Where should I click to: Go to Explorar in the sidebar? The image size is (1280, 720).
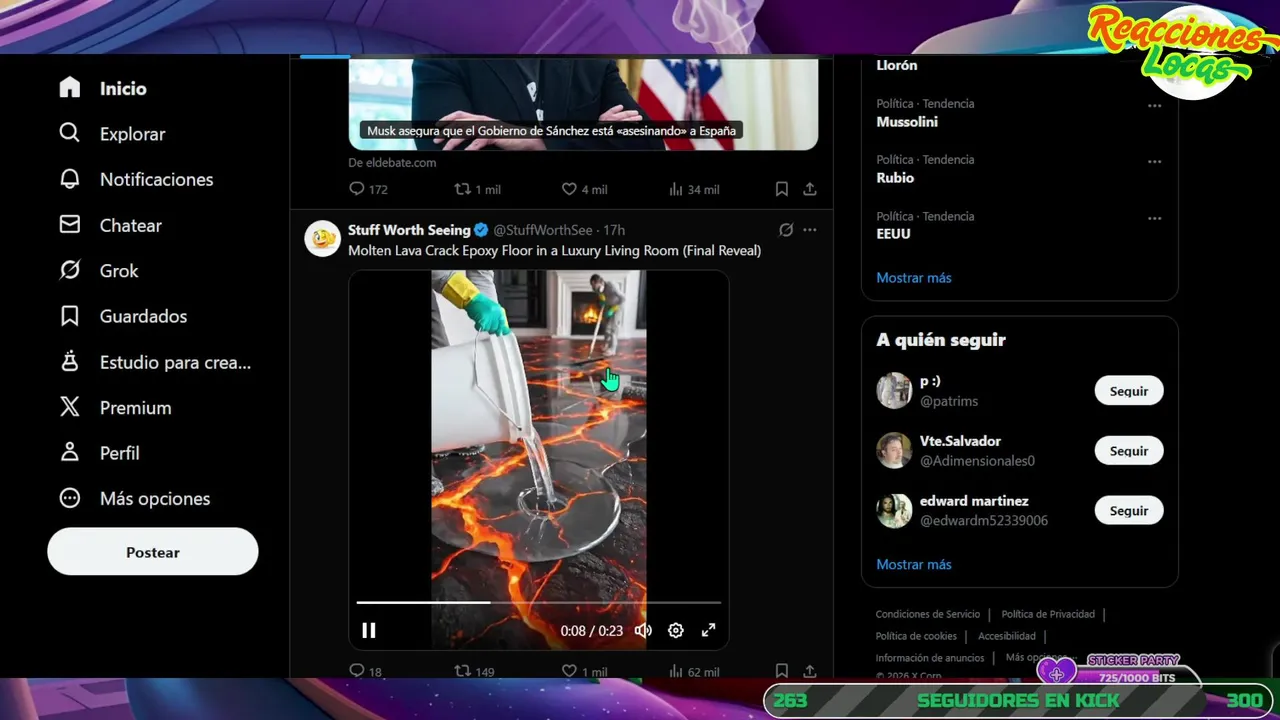[132, 134]
